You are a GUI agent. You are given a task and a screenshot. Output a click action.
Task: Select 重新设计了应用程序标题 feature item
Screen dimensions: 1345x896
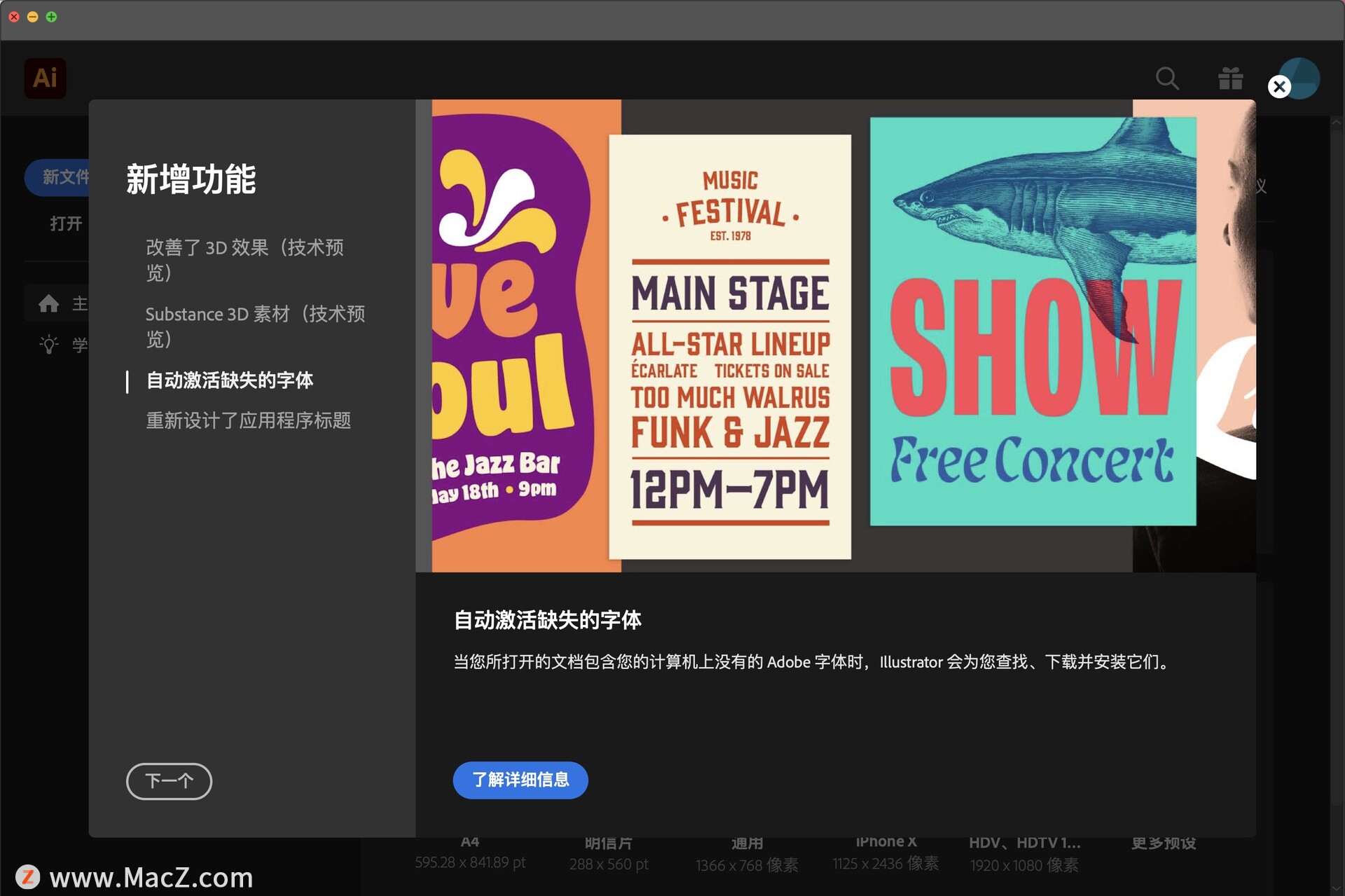(x=248, y=420)
